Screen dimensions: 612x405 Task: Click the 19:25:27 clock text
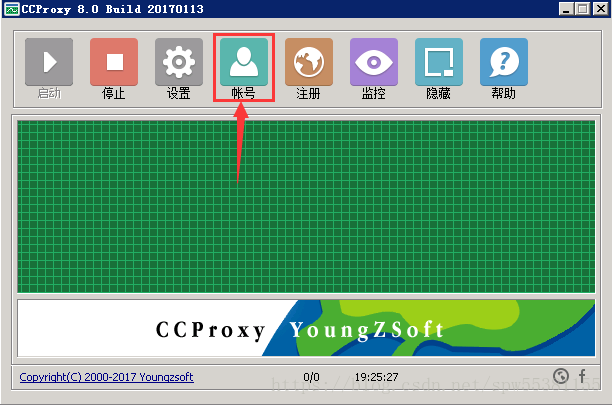pos(376,377)
